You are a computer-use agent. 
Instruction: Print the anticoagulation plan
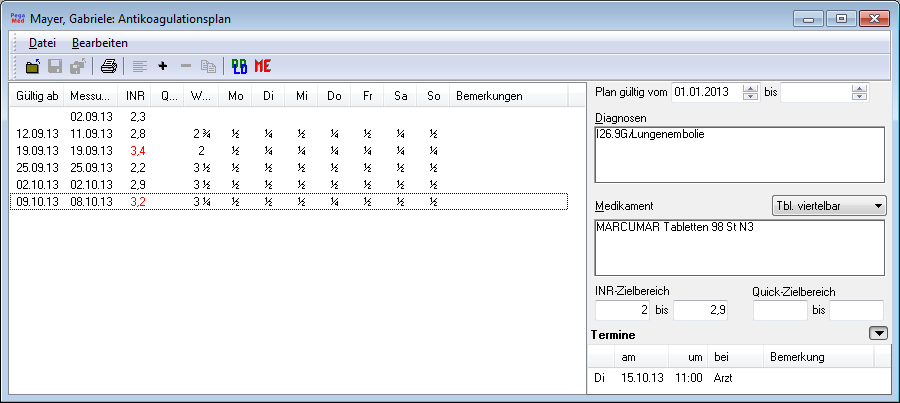[108, 67]
